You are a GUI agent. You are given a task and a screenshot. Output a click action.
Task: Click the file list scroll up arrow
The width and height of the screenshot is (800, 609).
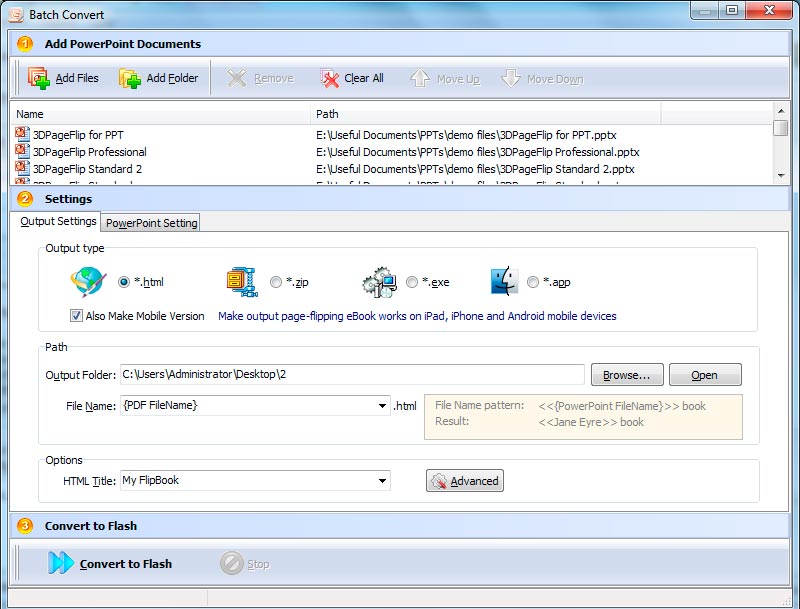(x=781, y=110)
